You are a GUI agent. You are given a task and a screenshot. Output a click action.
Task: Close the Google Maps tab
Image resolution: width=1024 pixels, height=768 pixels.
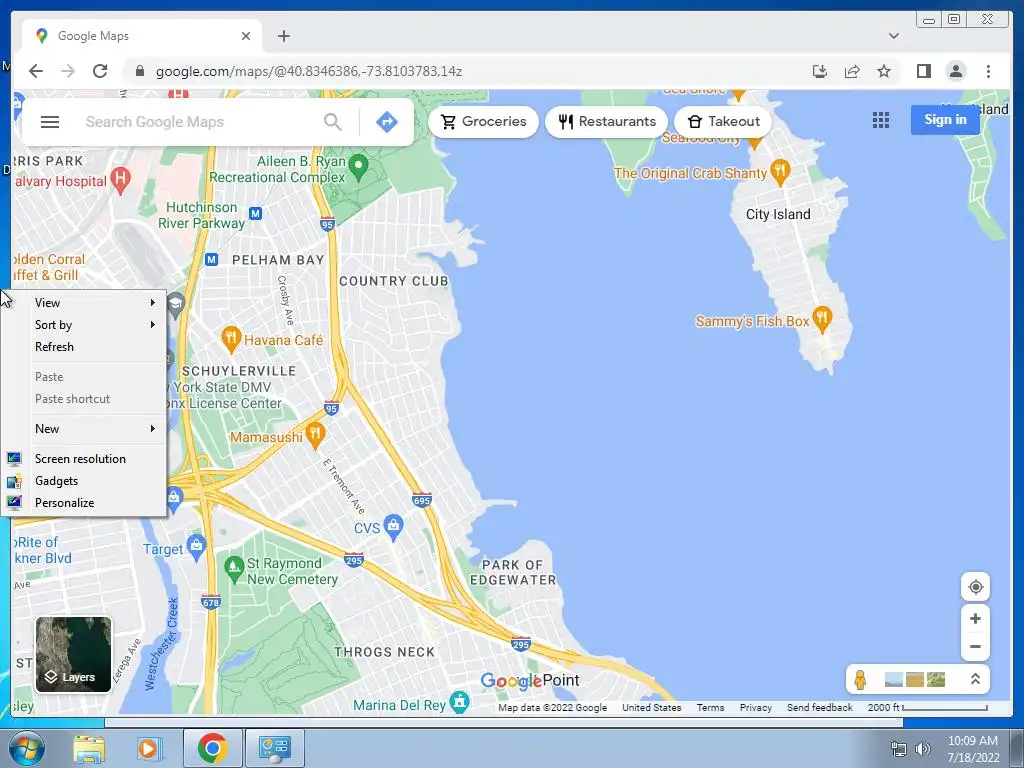pos(246,36)
